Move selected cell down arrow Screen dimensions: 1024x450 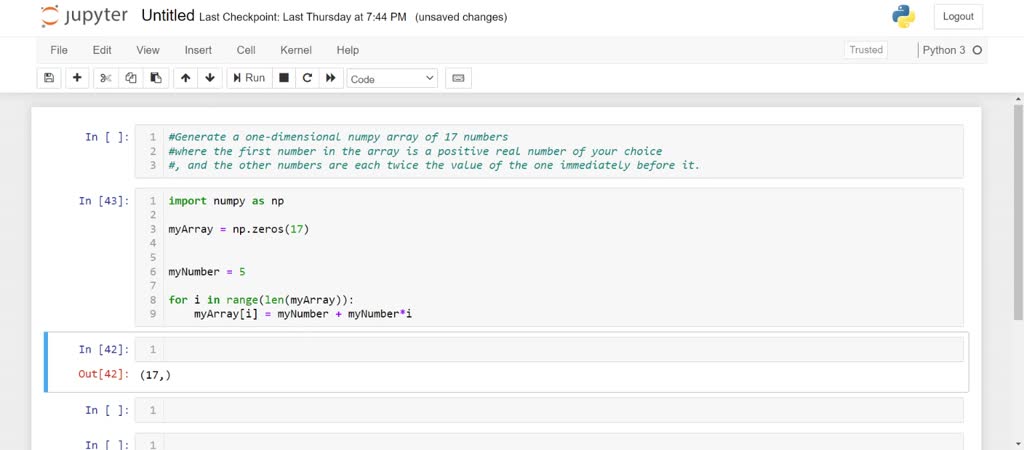tap(210, 78)
